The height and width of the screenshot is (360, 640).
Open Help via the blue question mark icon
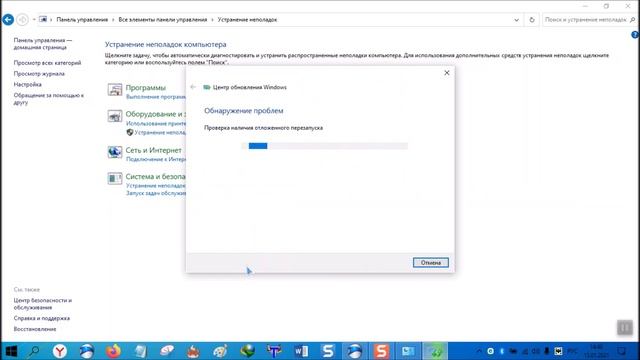(x=635, y=35)
